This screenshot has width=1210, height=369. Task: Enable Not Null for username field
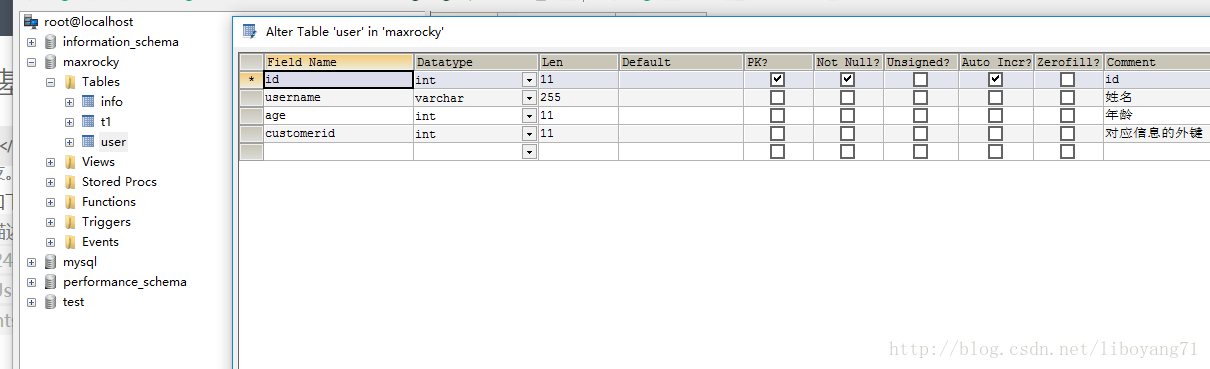(848, 97)
